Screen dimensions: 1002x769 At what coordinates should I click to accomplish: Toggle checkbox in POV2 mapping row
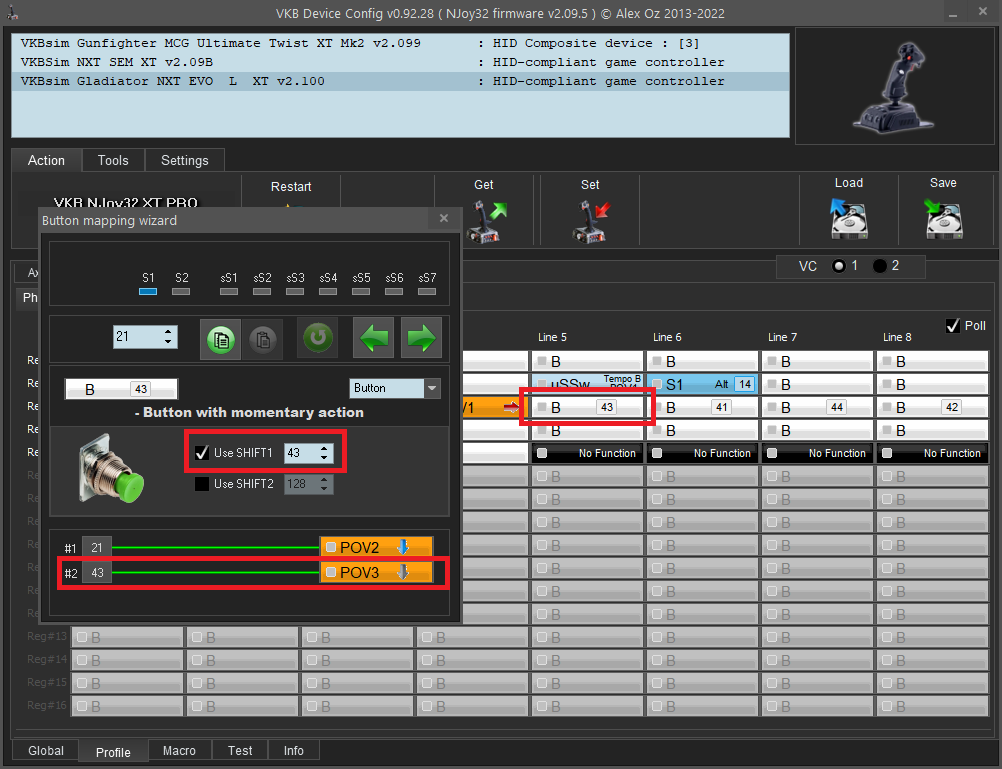[x=331, y=547]
